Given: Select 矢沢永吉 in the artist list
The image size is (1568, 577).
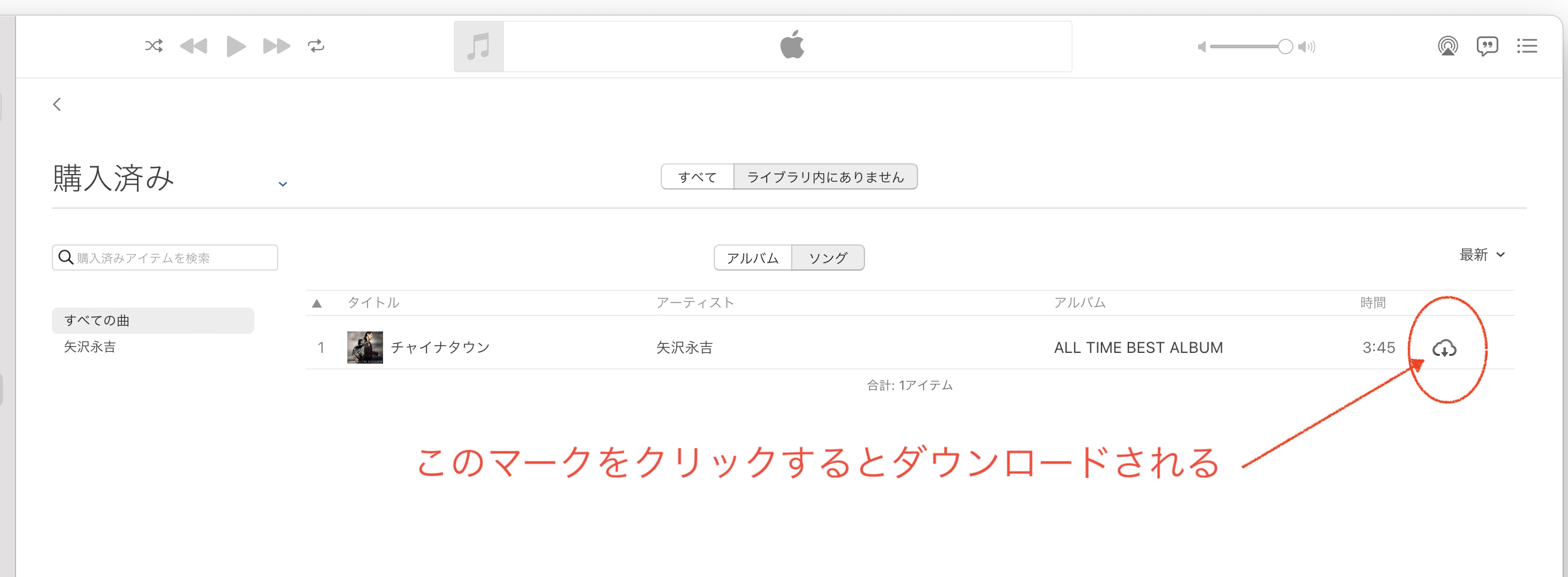Looking at the screenshot, I should [x=90, y=347].
